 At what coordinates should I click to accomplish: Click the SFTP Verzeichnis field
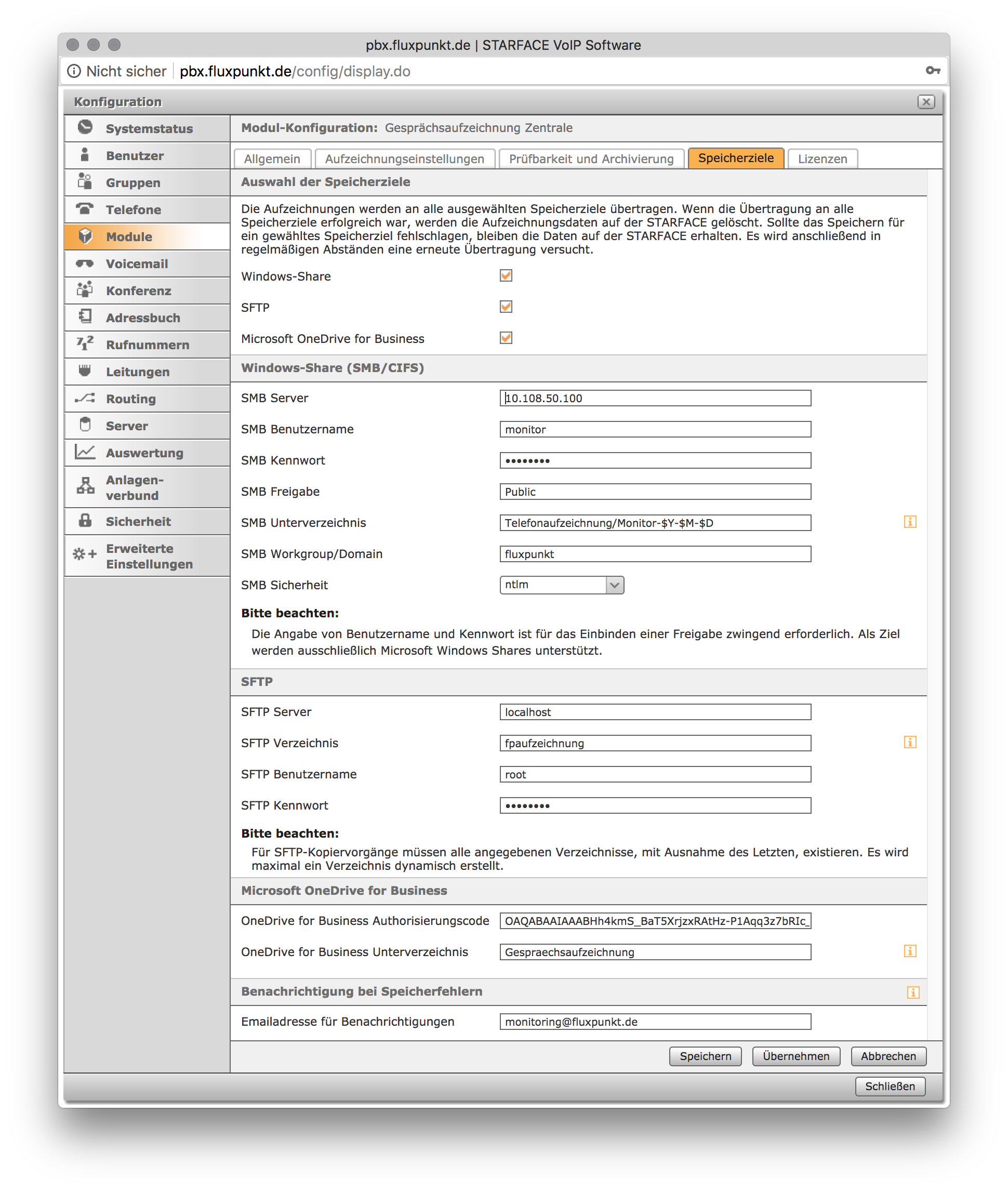[x=655, y=743]
